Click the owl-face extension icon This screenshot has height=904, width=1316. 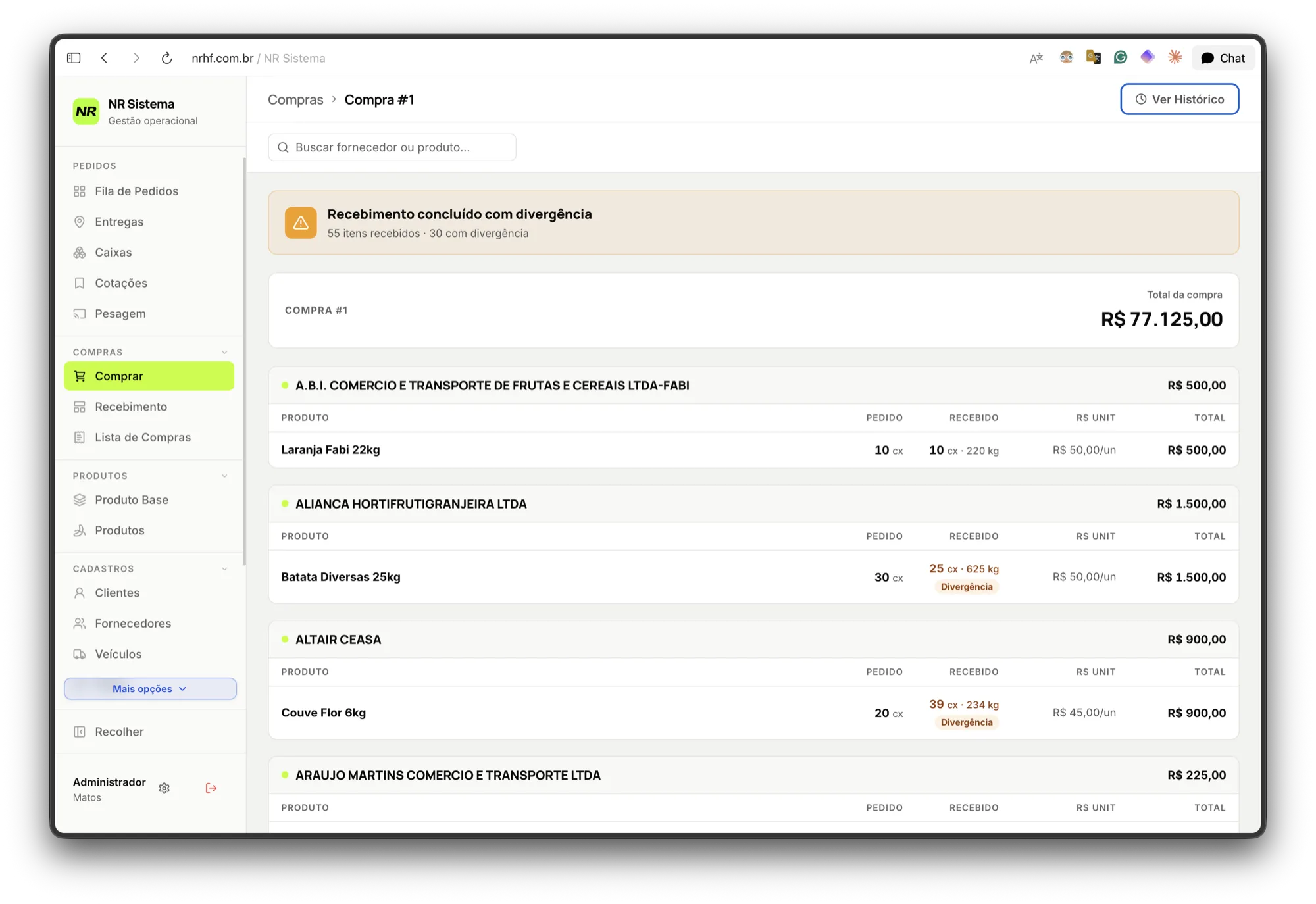point(1066,57)
